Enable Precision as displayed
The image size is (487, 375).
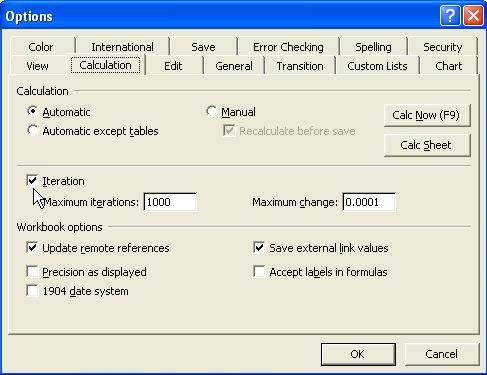[32, 272]
